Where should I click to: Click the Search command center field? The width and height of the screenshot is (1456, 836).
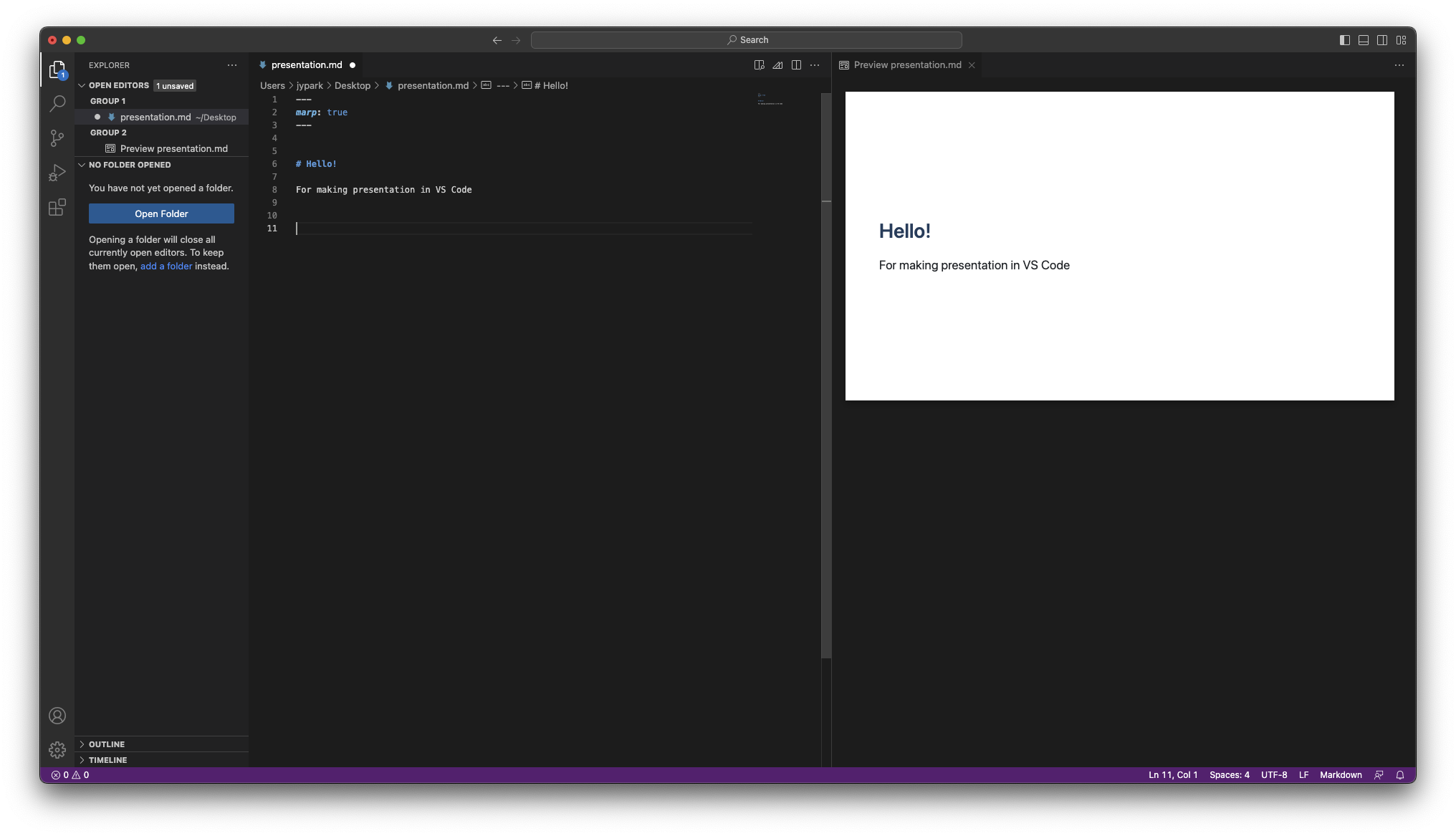(746, 40)
